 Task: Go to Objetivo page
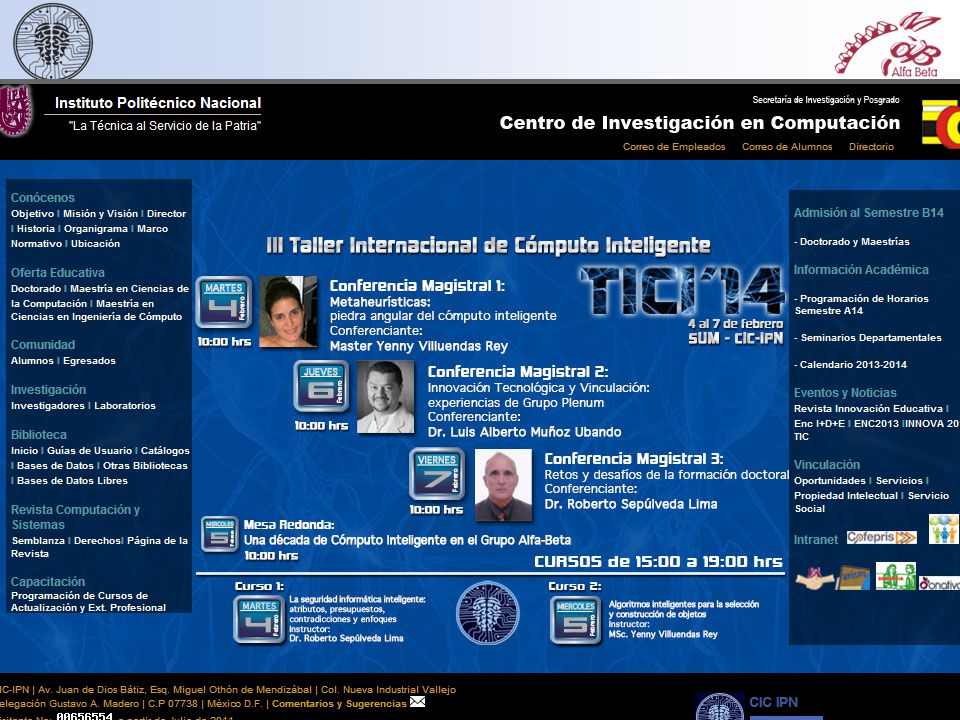32,214
